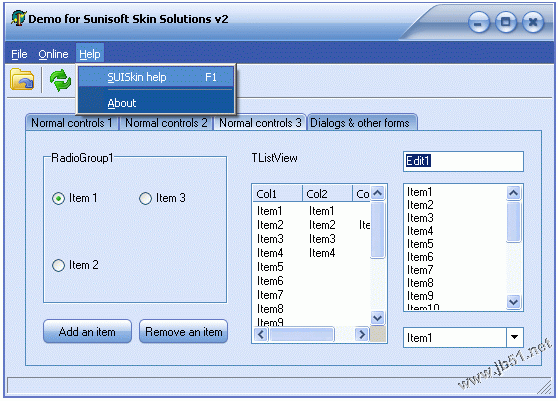Click the list view vertical scrollbar thumb
558x401 pixels.
click(x=378, y=229)
